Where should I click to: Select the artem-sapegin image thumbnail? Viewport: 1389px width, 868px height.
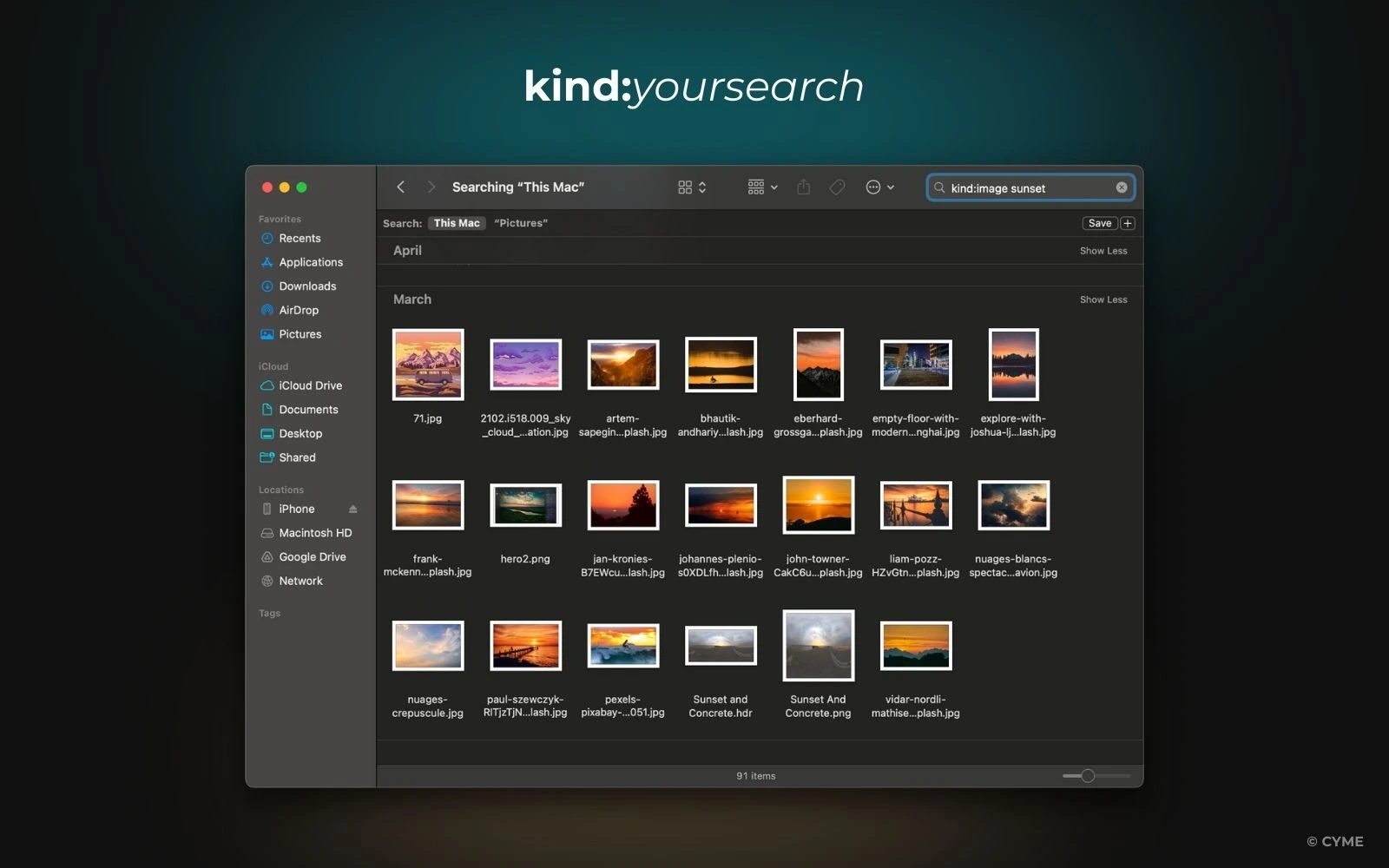coord(623,365)
